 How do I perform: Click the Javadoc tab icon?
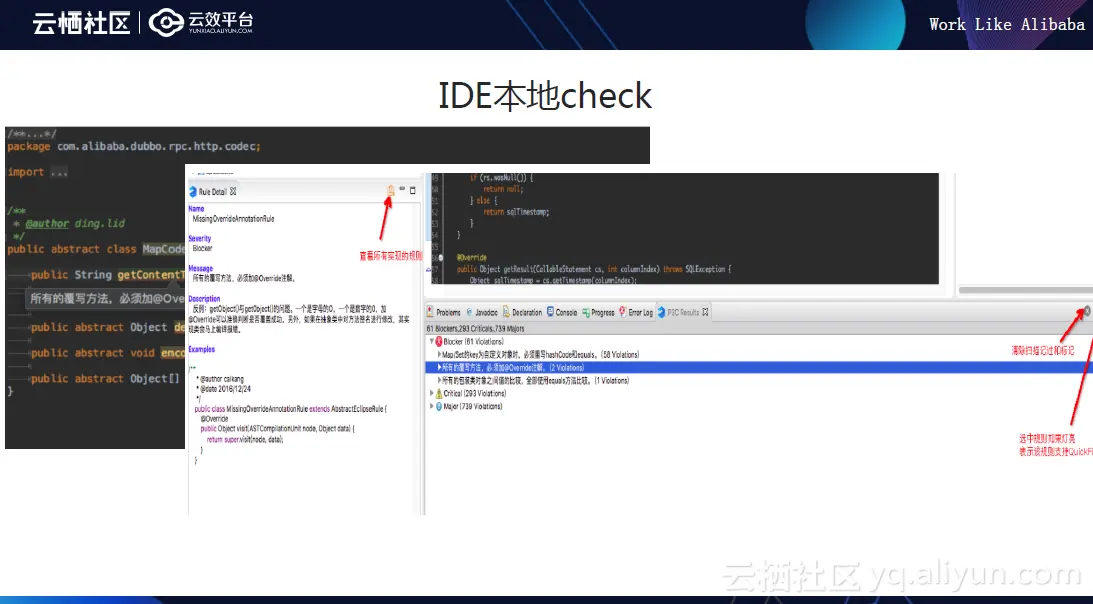469,312
